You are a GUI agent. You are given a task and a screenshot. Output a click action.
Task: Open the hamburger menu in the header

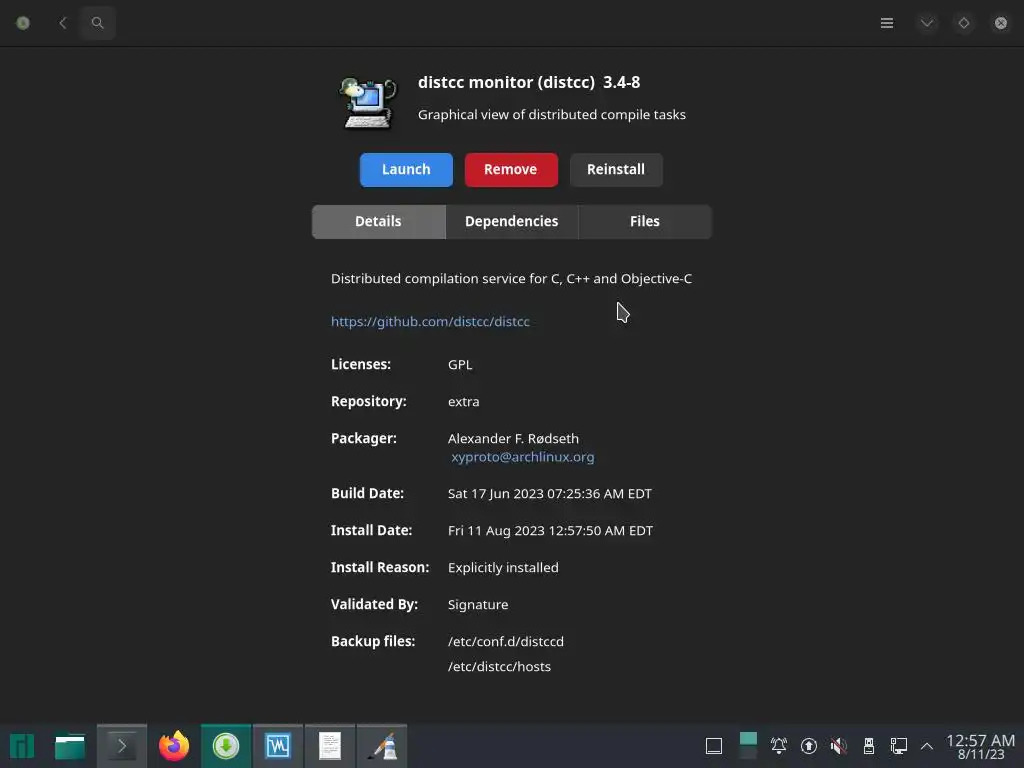click(886, 23)
